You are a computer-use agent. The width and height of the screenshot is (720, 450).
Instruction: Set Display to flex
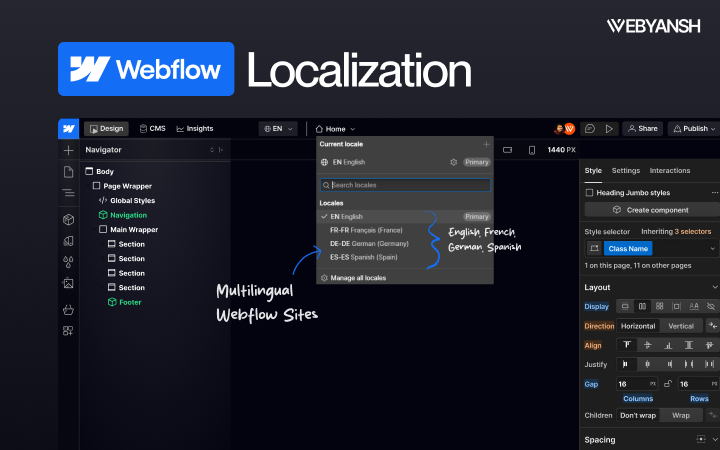[642, 306]
